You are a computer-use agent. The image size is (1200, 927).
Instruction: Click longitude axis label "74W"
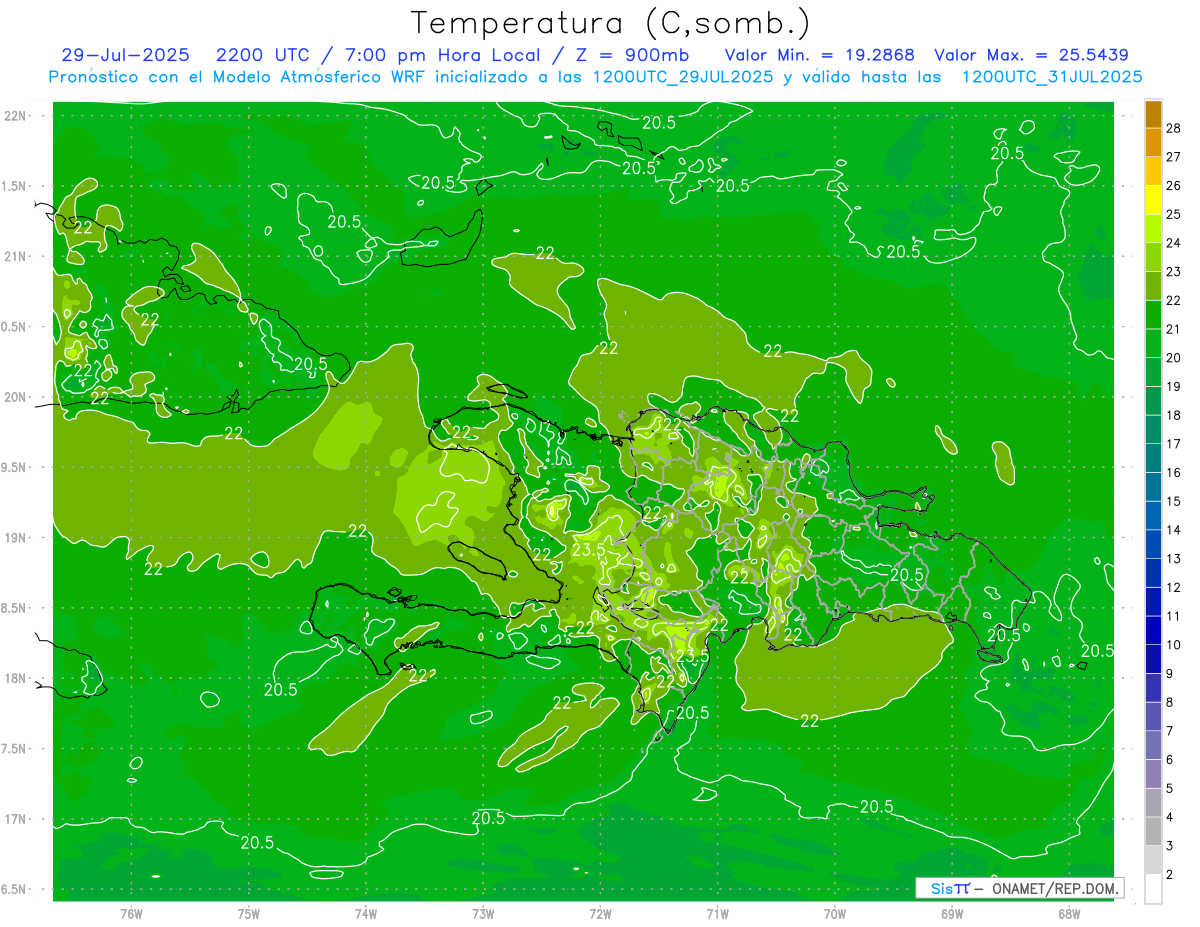pos(366,914)
